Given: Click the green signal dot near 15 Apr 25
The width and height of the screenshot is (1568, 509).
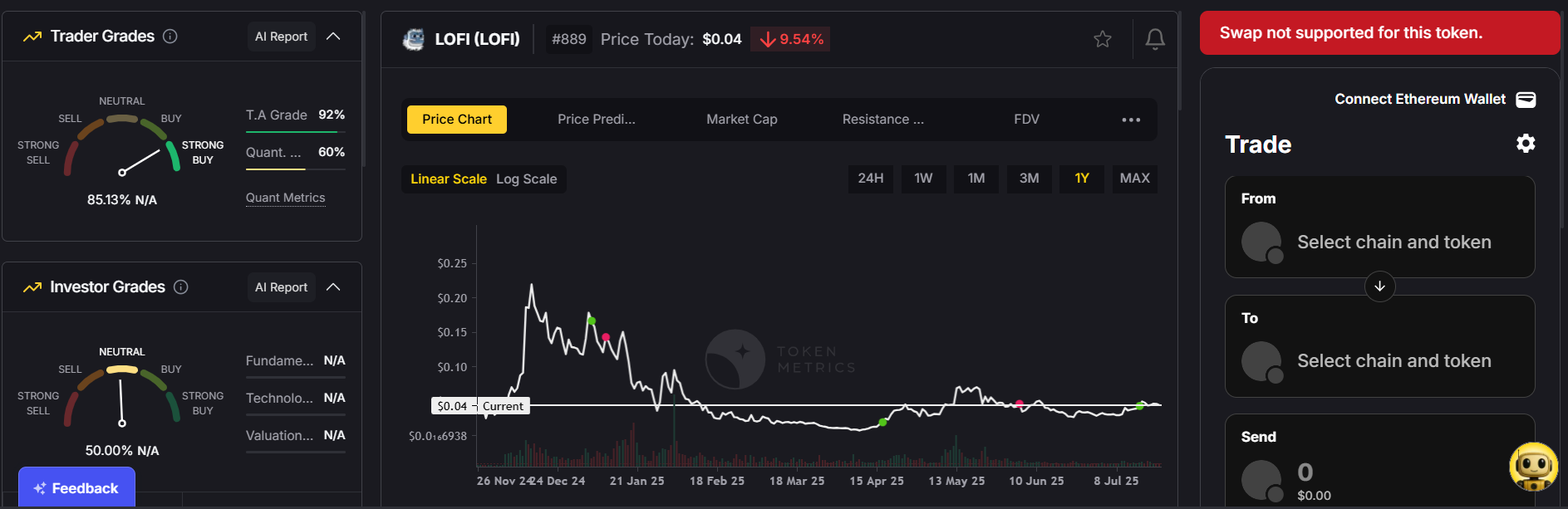Looking at the screenshot, I should pyautogui.click(x=882, y=423).
